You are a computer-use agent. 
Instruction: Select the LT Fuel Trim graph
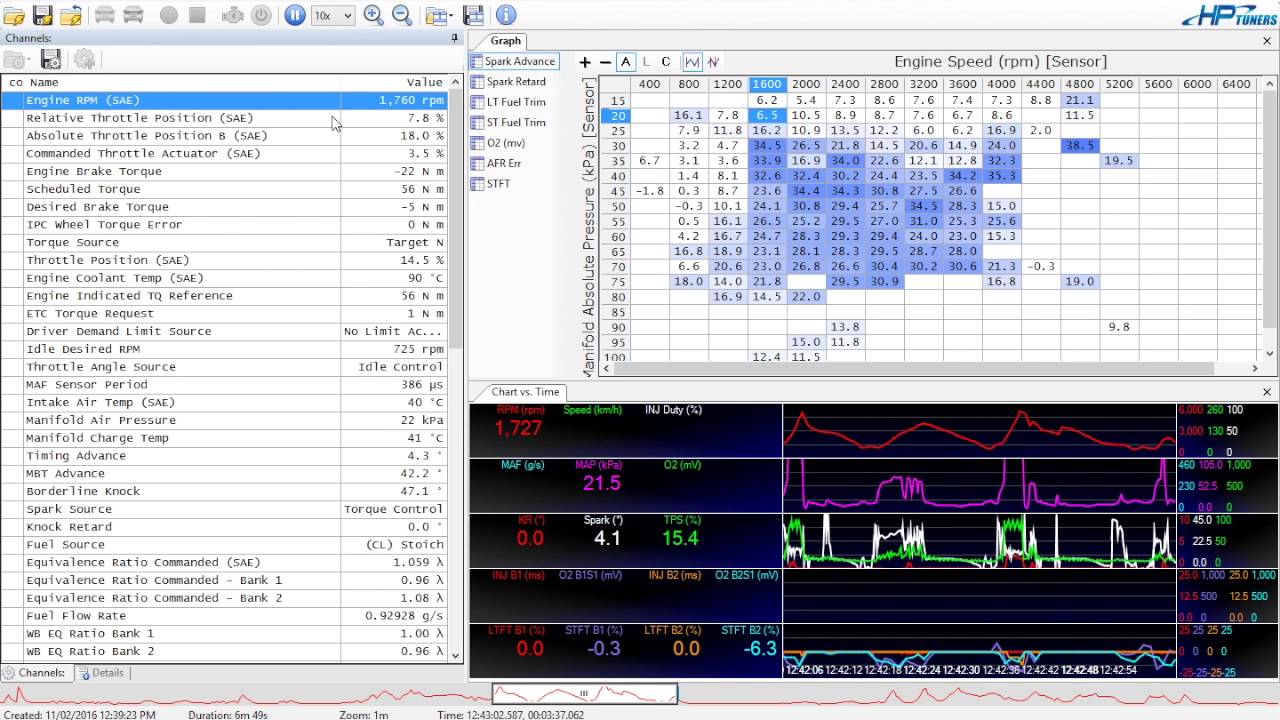click(x=508, y=102)
